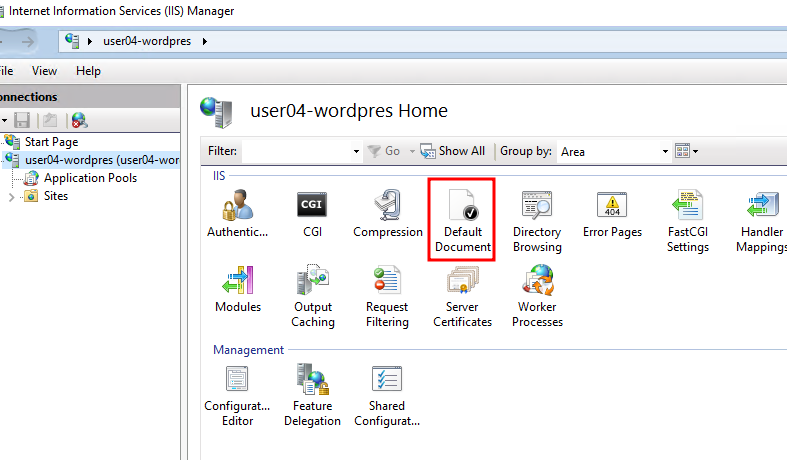Open the Output Caching feature
This screenshot has height=460, width=787.
(313, 295)
